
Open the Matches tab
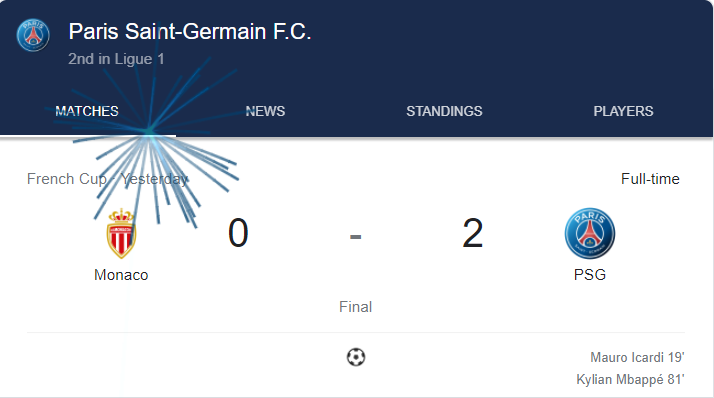click(x=87, y=111)
